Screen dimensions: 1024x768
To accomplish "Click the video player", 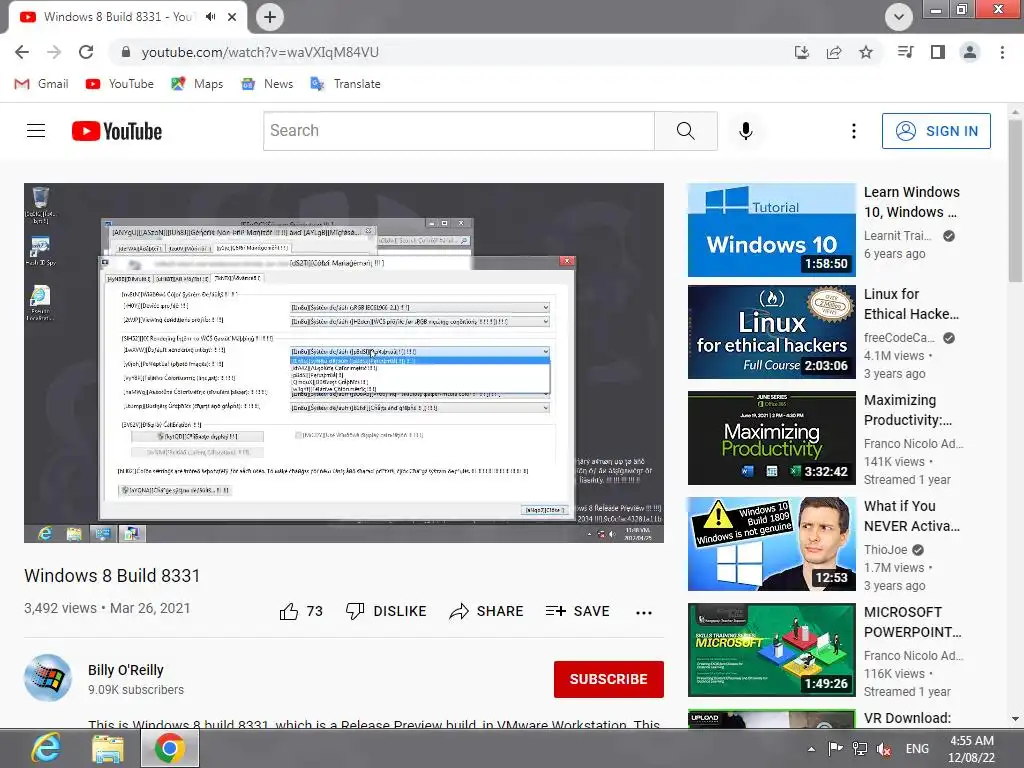I will click(x=344, y=362).
